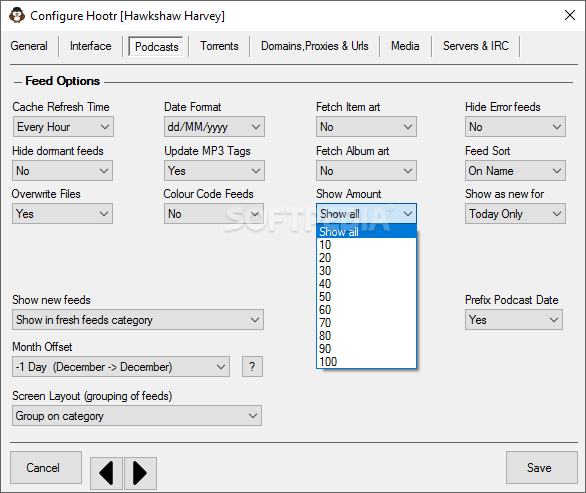The height and width of the screenshot is (493, 586).
Task: Select 90 in Show Amount list
Action: (x=366, y=349)
